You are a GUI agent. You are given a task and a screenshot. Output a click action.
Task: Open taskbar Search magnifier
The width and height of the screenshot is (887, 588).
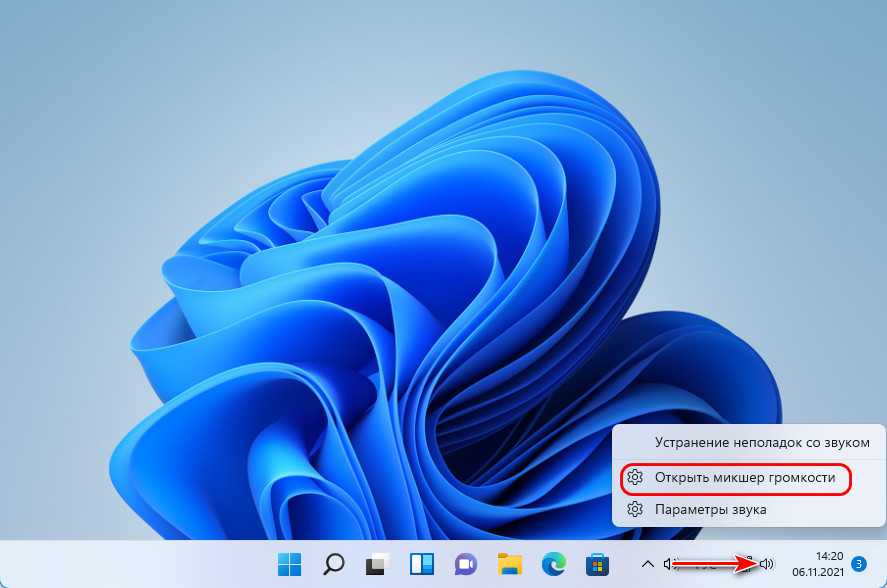pyautogui.click(x=333, y=564)
